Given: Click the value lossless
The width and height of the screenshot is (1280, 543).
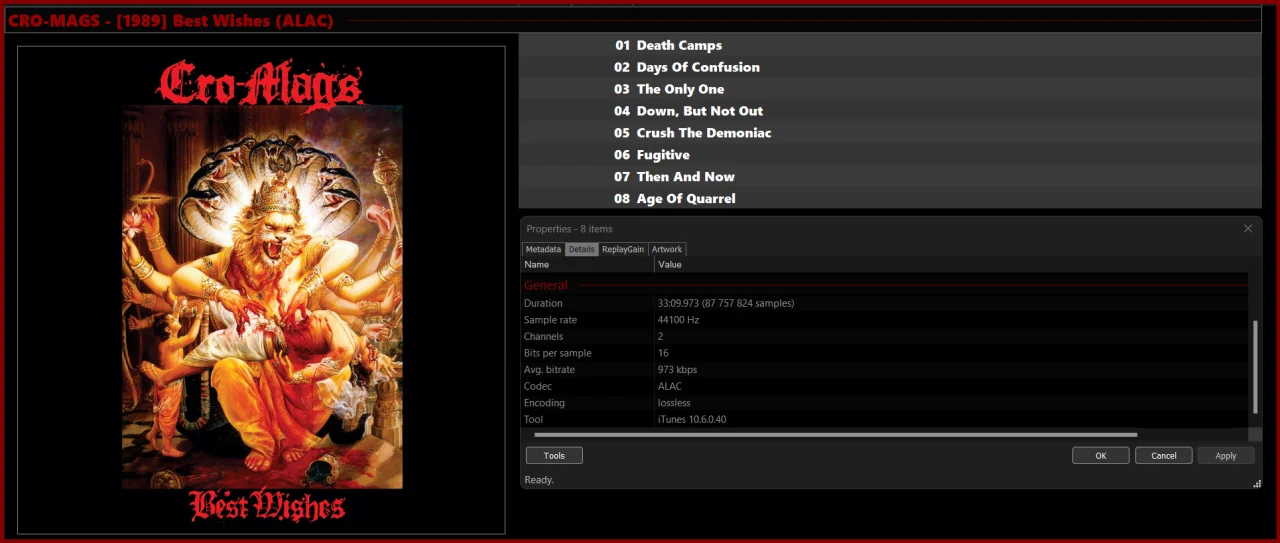Looking at the screenshot, I should pos(674,403).
